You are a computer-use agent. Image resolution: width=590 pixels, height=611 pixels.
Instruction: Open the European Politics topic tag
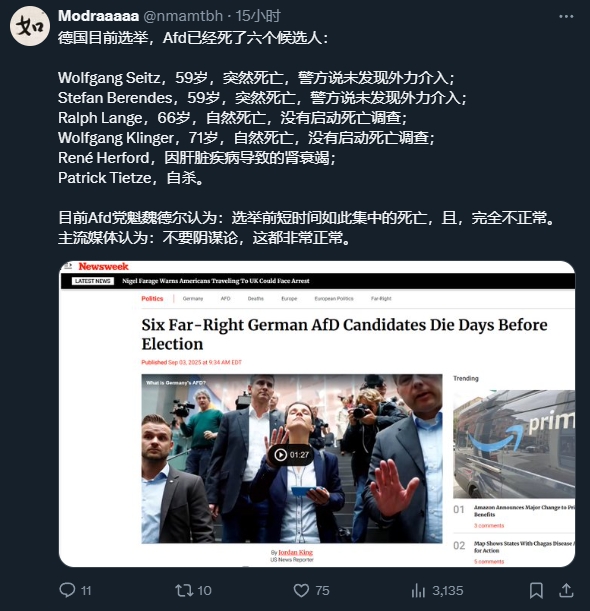click(334, 298)
